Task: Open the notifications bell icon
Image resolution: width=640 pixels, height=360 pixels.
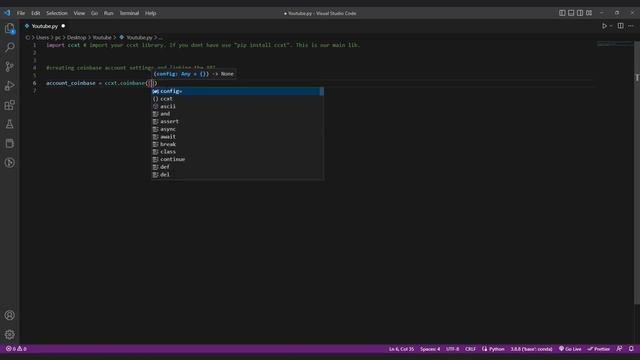Action: pos(631,349)
